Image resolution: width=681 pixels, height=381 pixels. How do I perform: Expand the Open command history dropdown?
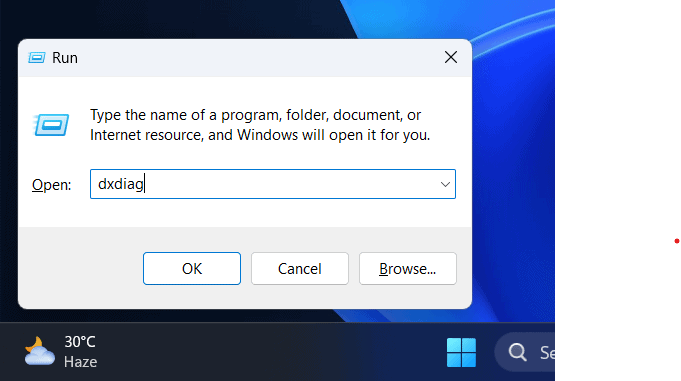click(445, 184)
